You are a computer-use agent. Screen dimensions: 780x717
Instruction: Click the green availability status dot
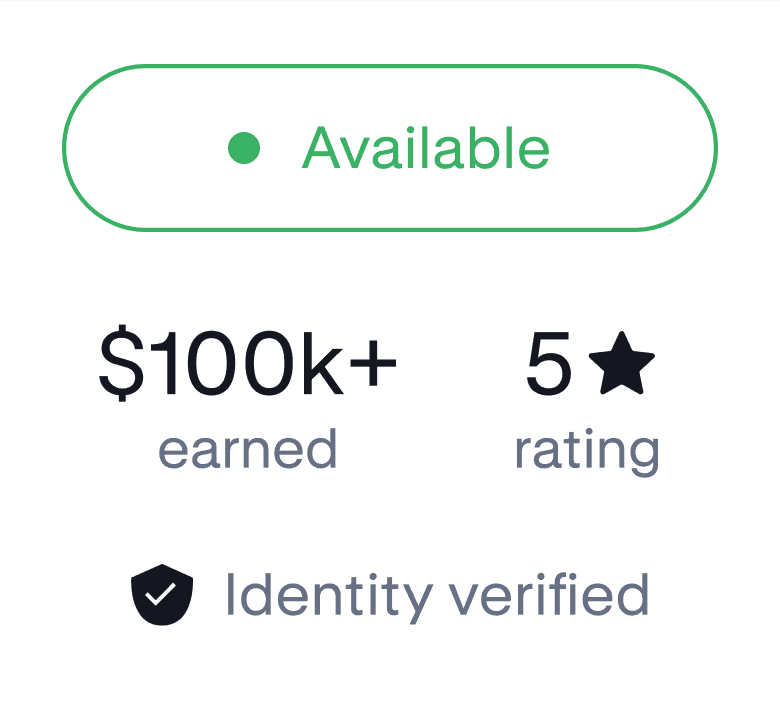(x=244, y=149)
